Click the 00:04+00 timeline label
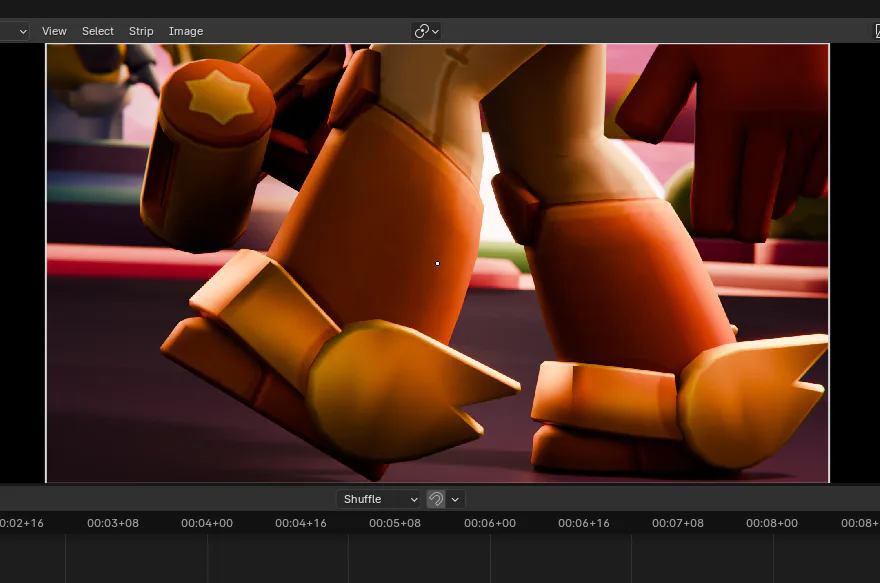The height and width of the screenshot is (583, 880). tap(207, 523)
